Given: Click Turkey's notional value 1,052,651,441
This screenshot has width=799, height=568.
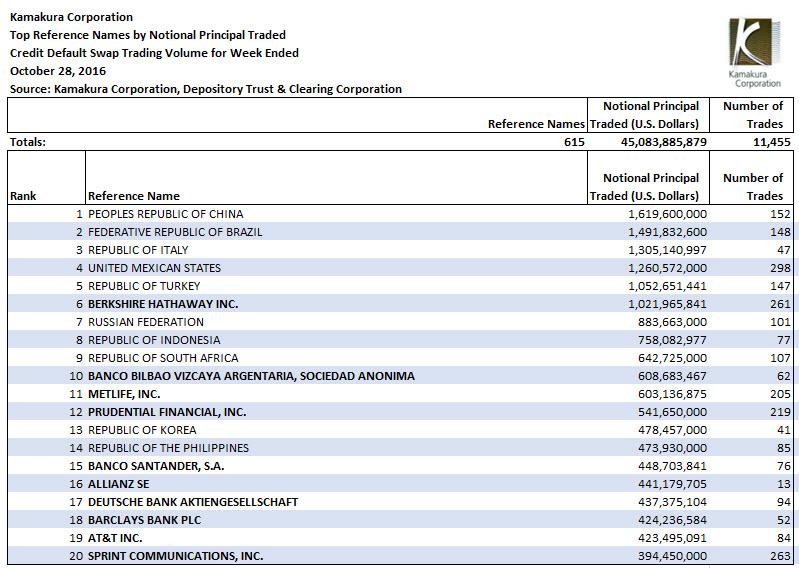Looking at the screenshot, I should pos(668,286).
